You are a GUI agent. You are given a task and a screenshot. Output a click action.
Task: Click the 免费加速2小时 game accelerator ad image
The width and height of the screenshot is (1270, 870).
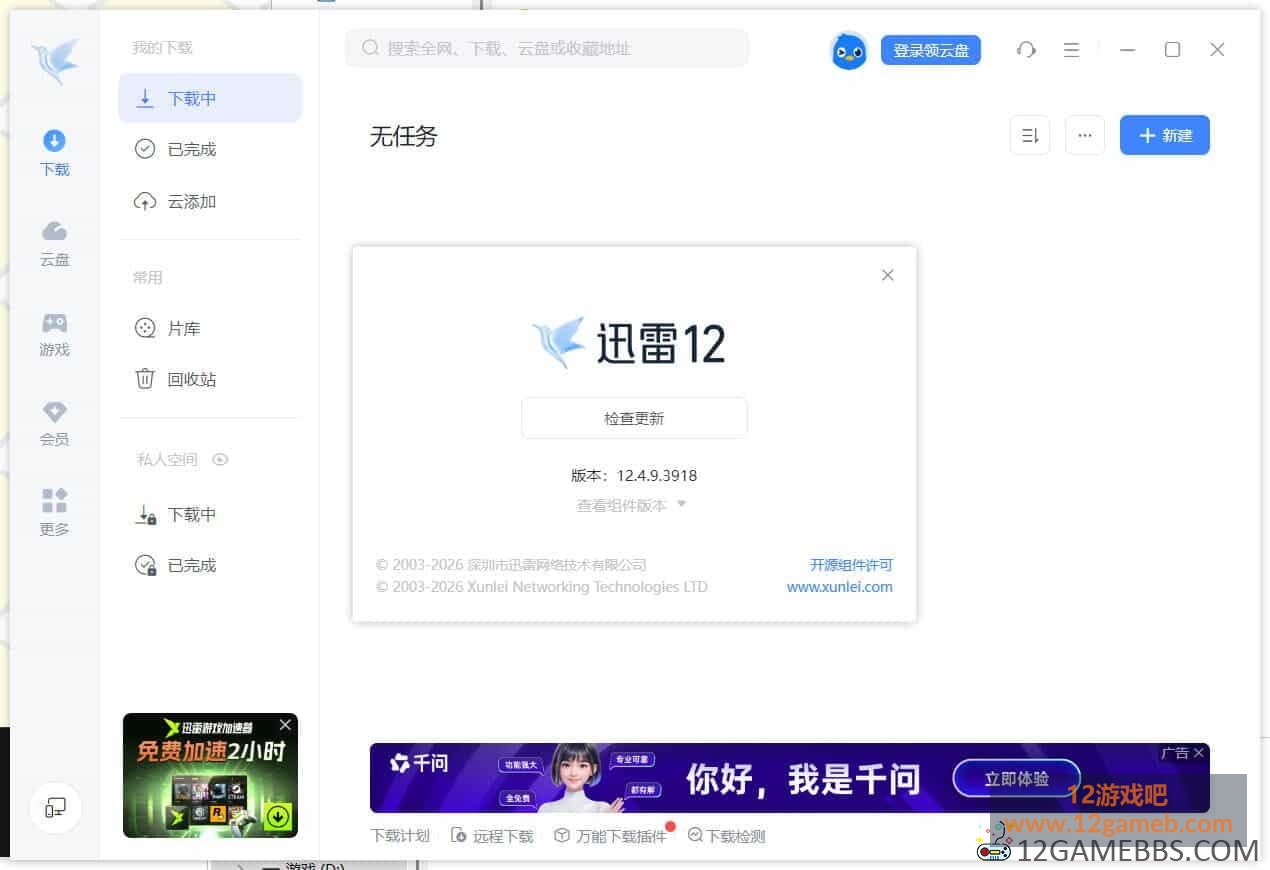[x=210, y=775]
